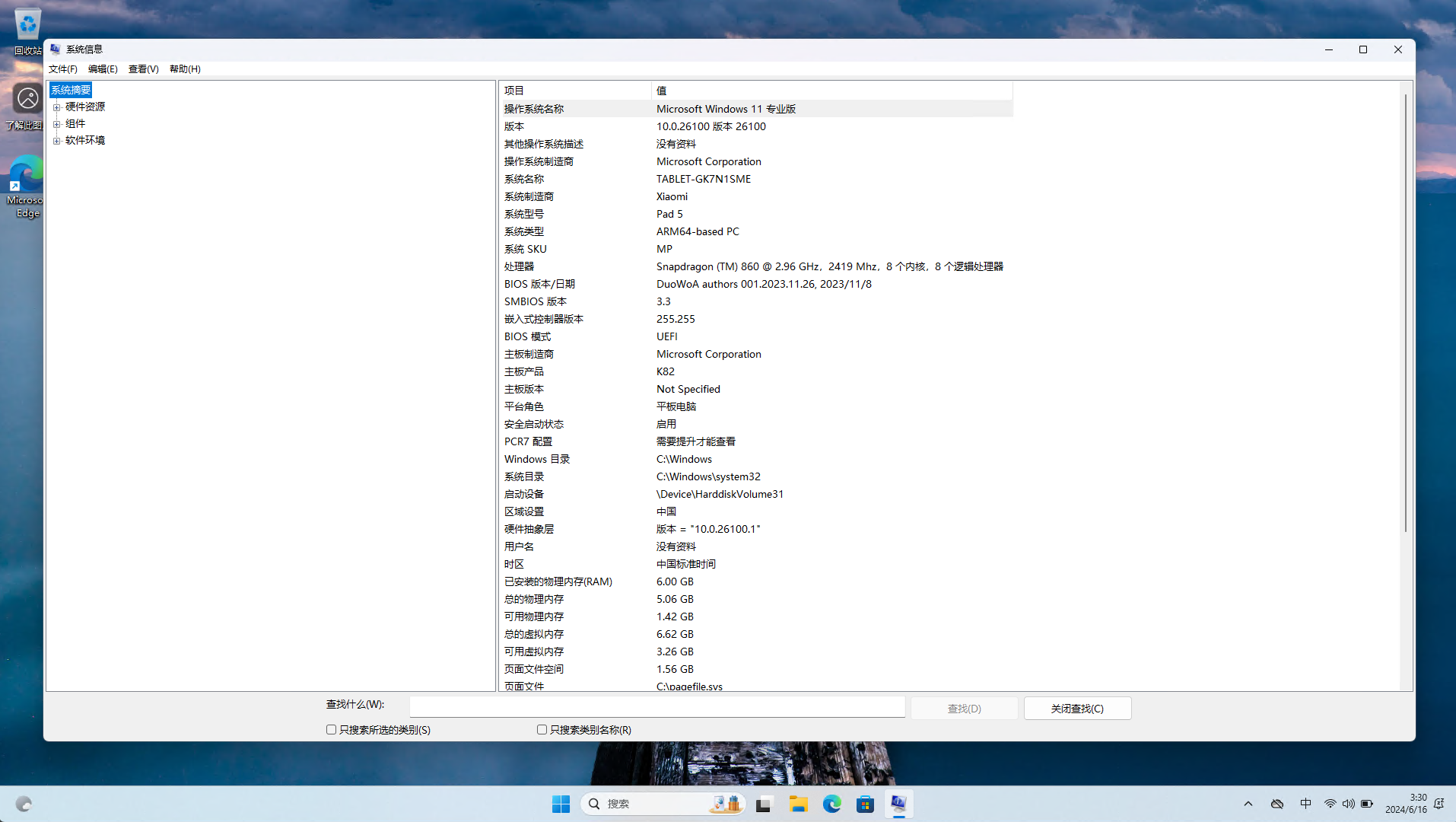Show hidden tray icons chevron
The height and width of the screenshot is (822, 1456).
(x=1248, y=804)
